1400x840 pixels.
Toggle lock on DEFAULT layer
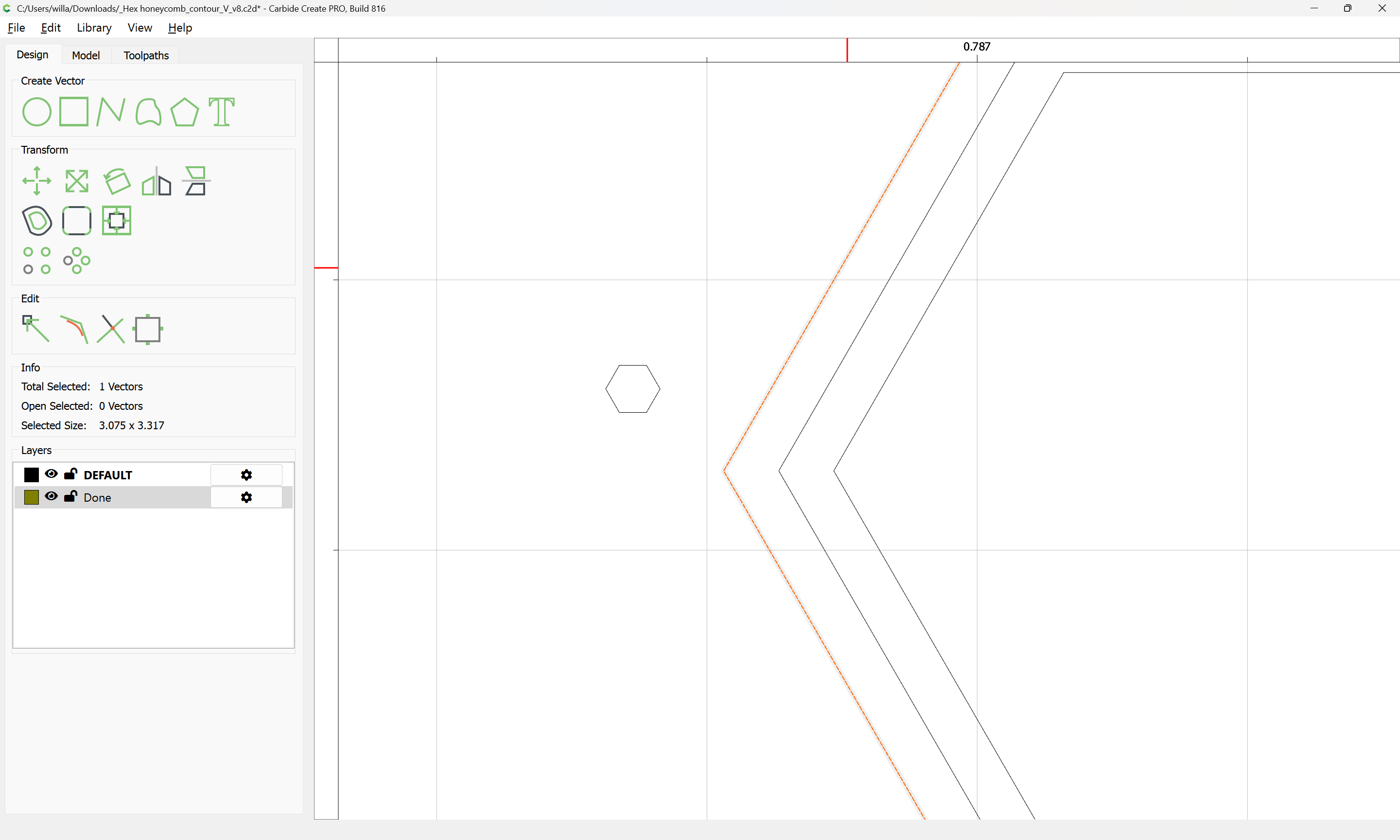(70, 474)
